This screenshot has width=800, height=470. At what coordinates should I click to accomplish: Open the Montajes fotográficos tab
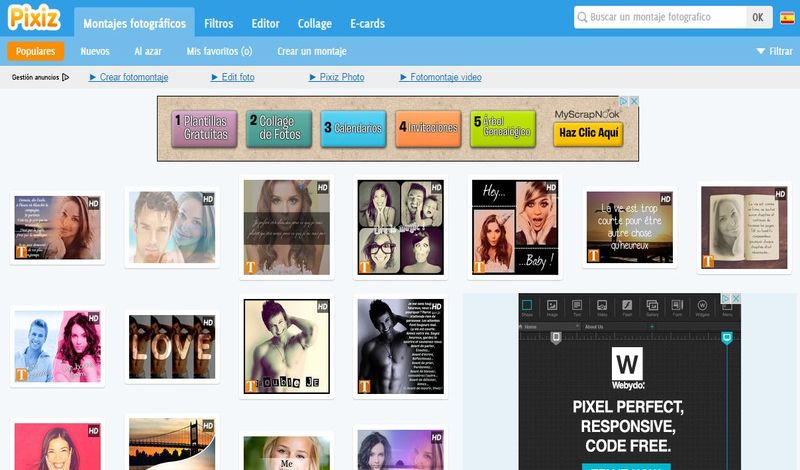(134, 23)
